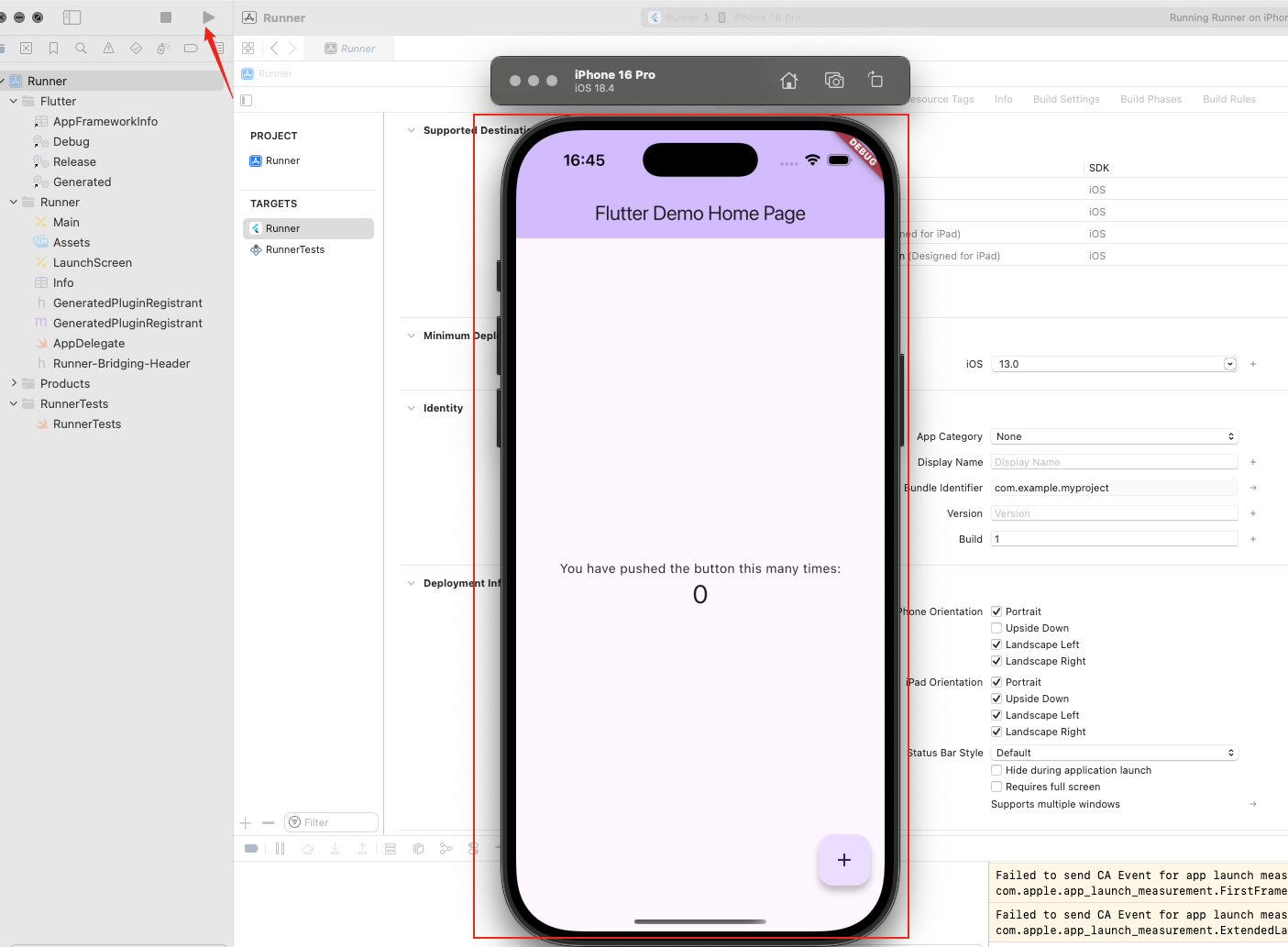Go back in editor history
1288x947 pixels.
pos(274,49)
